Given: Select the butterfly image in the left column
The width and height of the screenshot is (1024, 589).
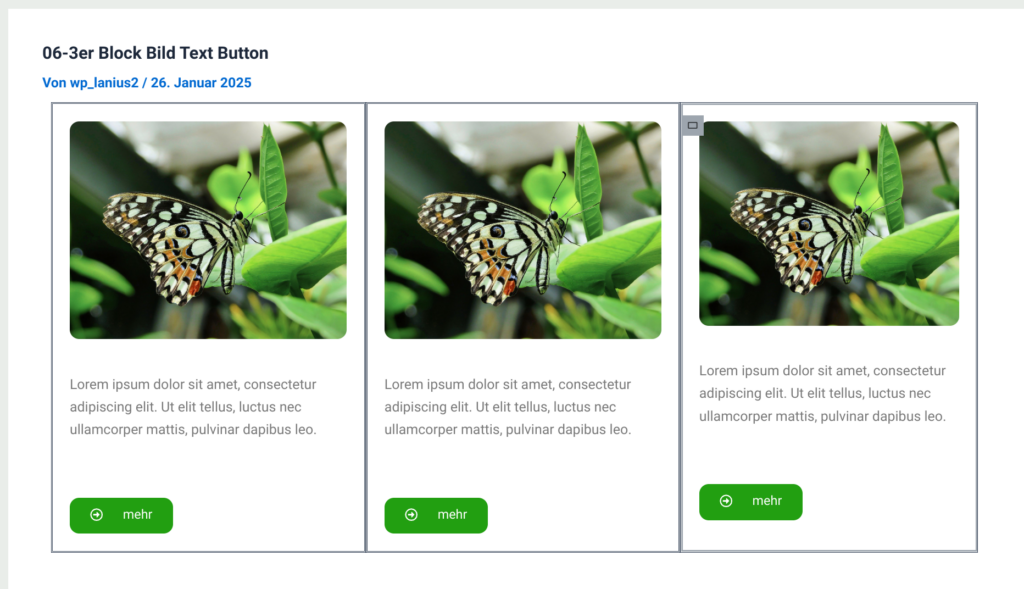Looking at the screenshot, I should (x=208, y=230).
